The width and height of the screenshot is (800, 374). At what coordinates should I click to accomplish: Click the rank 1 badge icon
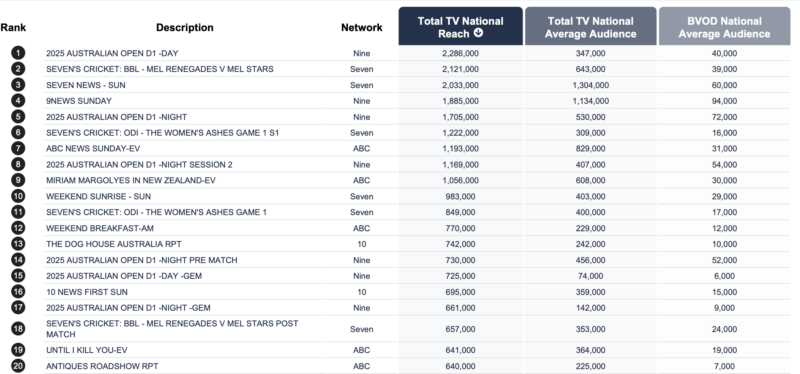point(18,53)
